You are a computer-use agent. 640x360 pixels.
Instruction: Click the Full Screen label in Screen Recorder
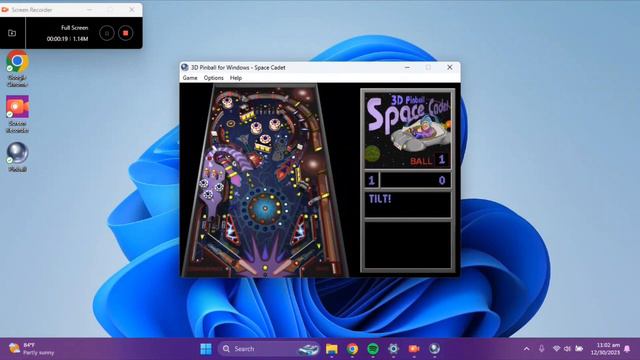[x=74, y=28]
